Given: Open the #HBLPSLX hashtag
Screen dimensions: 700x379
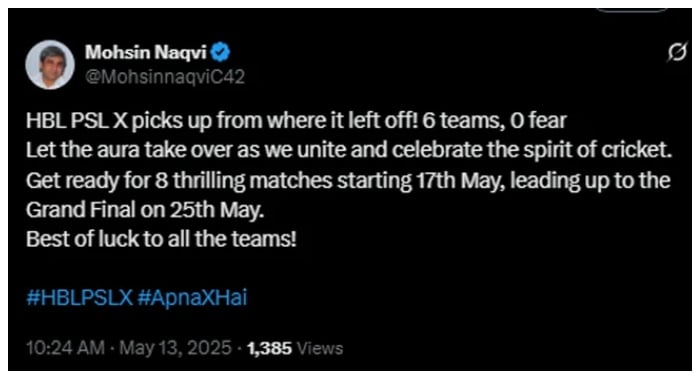Looking at the screenshot, I should tap(79, 298).
